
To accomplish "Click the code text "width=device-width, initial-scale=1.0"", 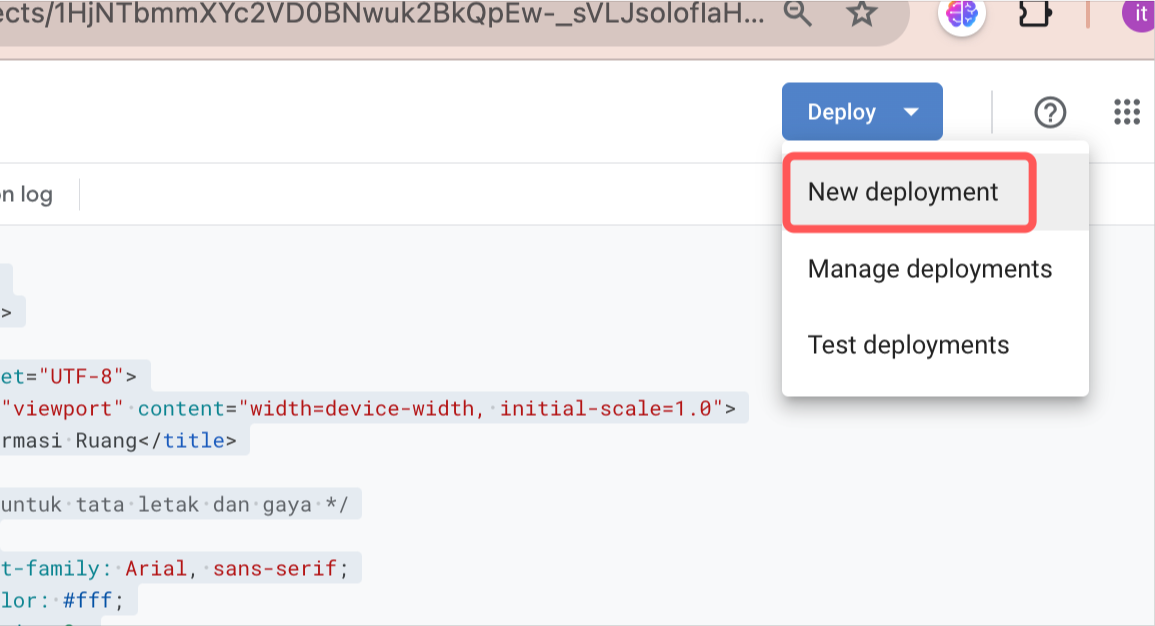I will click(x=480, y=409).
